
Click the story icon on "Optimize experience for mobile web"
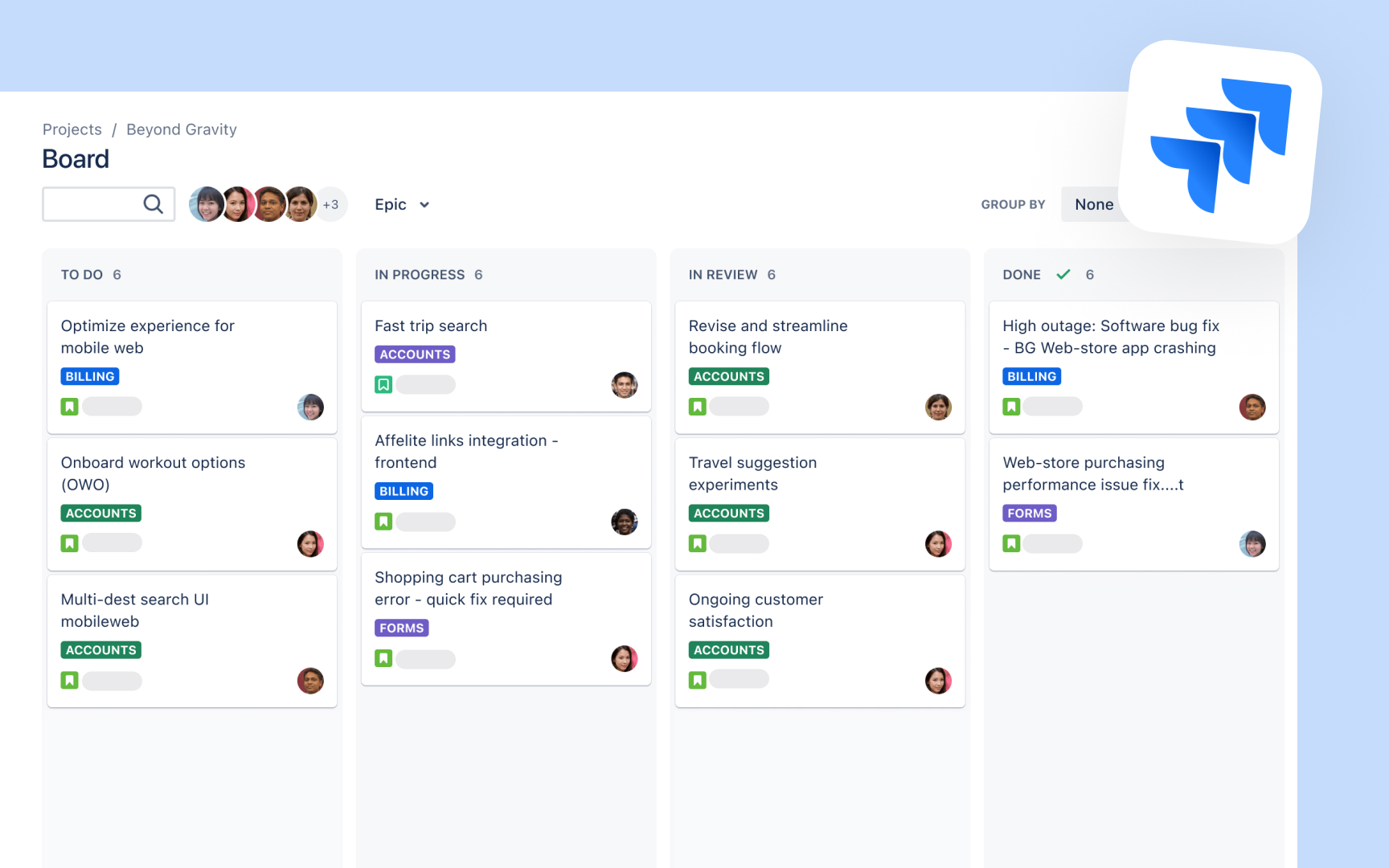tap(69, 406)
